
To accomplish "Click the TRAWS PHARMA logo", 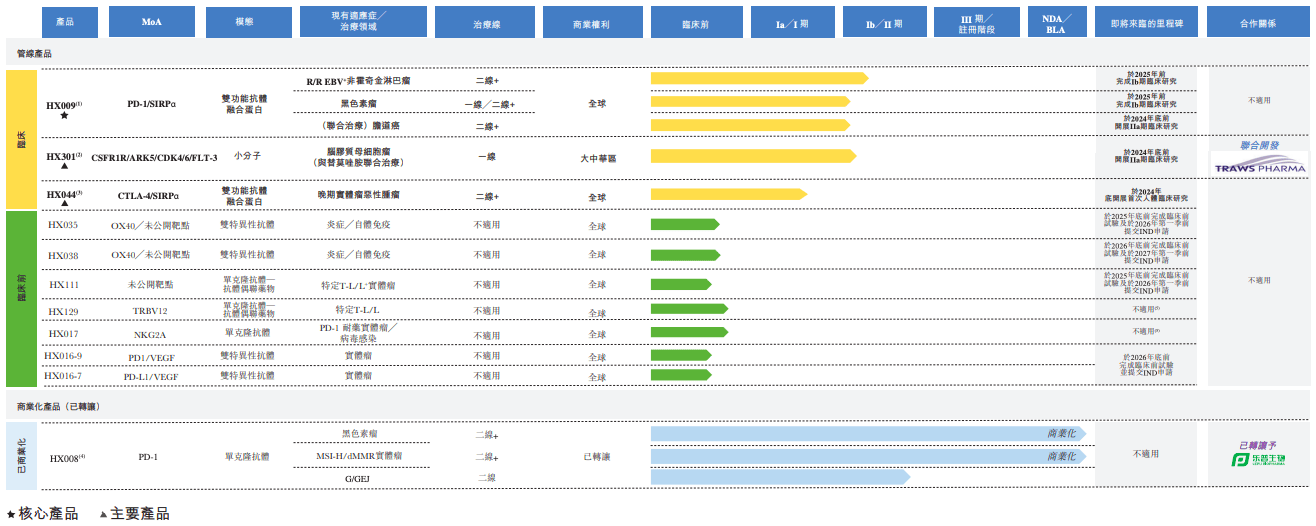I will pos(1259,166).
